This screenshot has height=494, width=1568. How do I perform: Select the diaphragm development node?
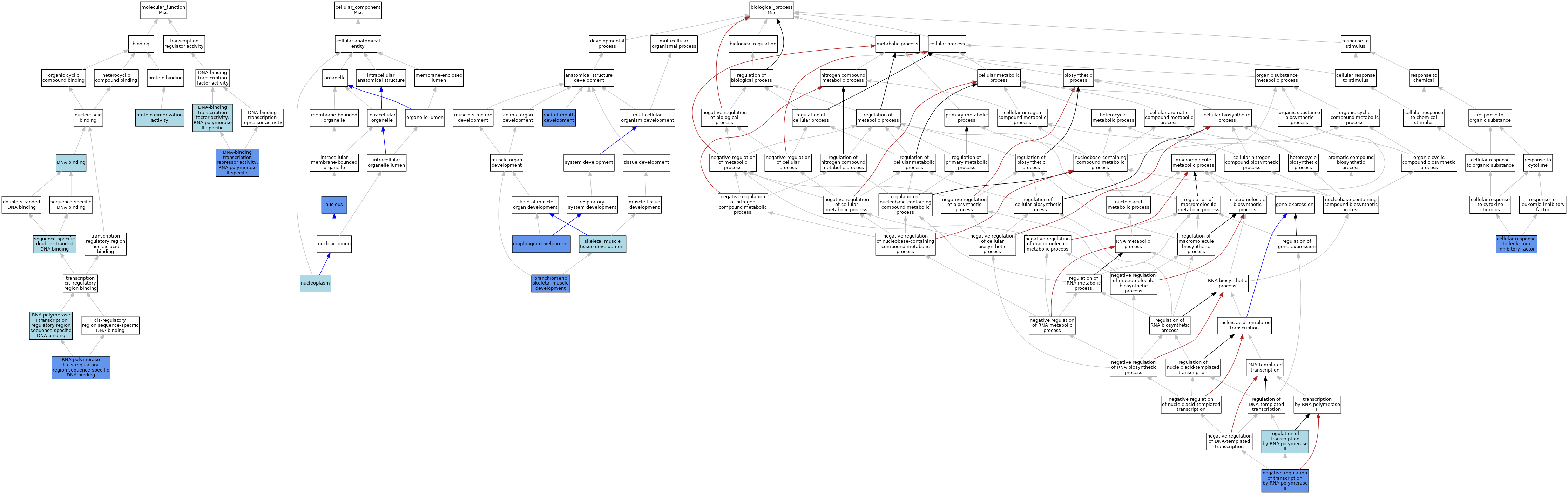[541, 244]
